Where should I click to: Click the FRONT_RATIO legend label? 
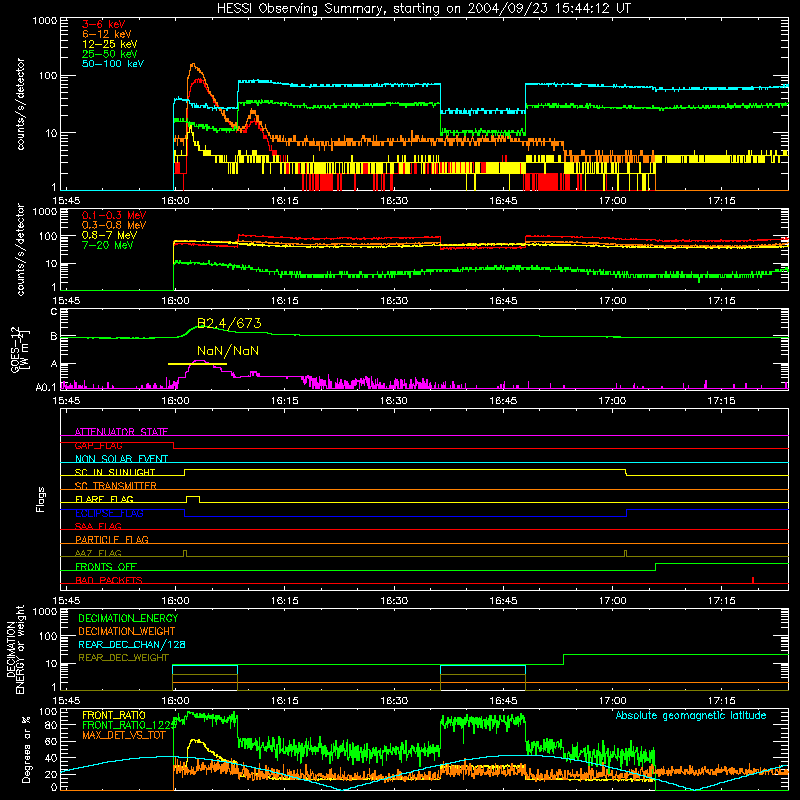114,715
